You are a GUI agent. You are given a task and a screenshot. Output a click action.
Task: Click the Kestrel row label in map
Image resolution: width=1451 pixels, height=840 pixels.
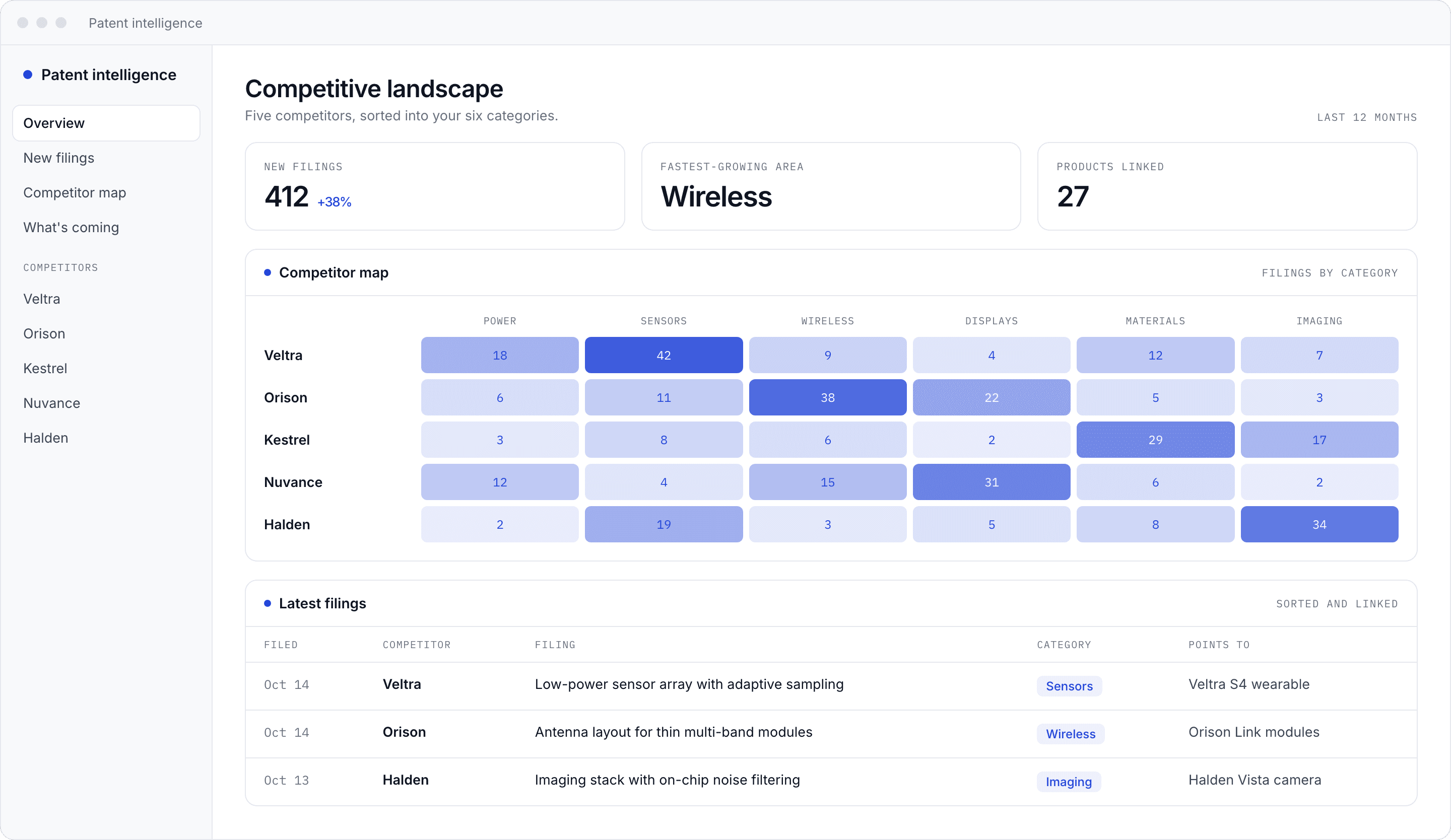[x=287, y=440]
